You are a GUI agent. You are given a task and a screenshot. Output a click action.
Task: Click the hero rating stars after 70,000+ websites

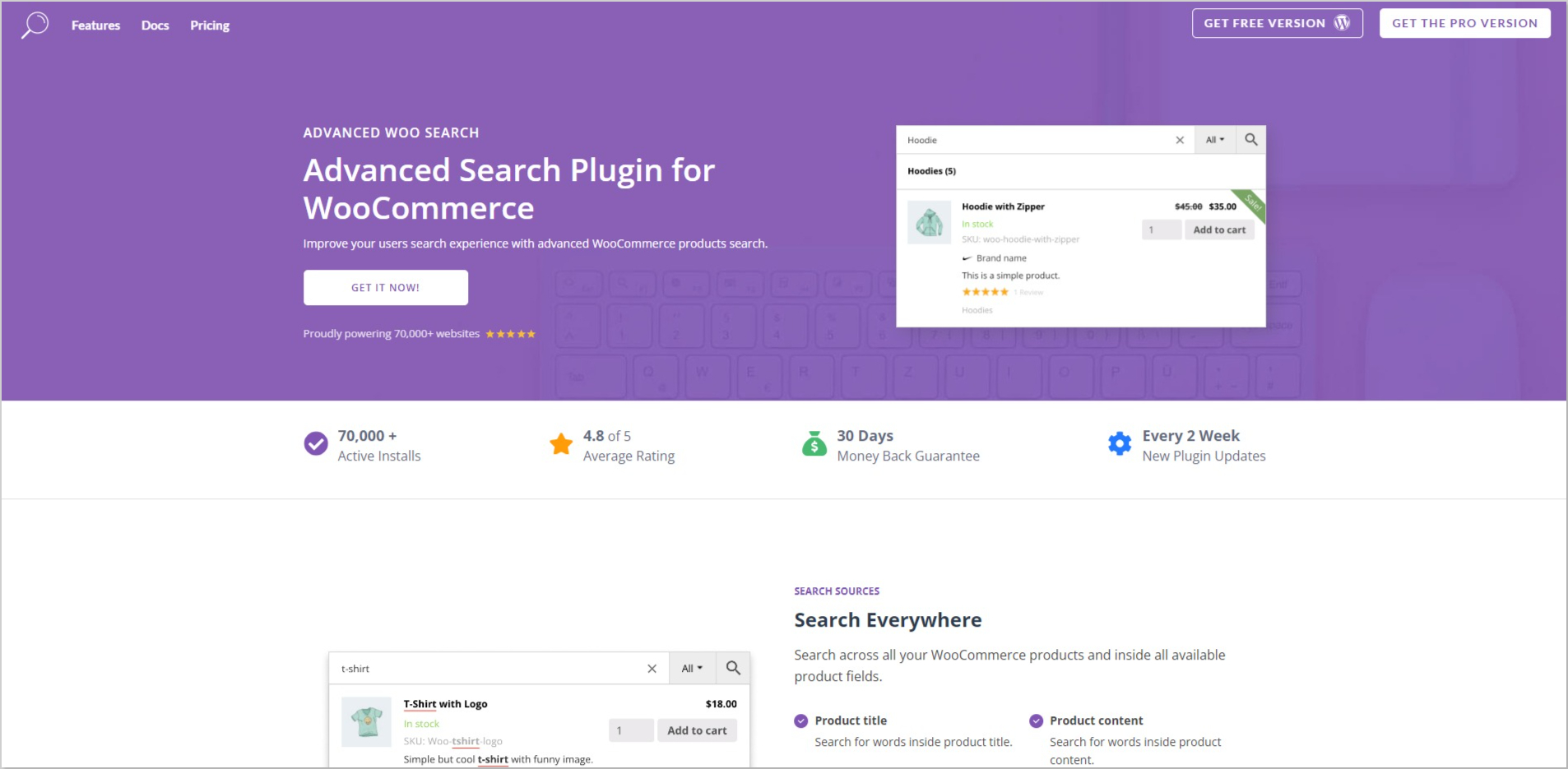[510, 334]
